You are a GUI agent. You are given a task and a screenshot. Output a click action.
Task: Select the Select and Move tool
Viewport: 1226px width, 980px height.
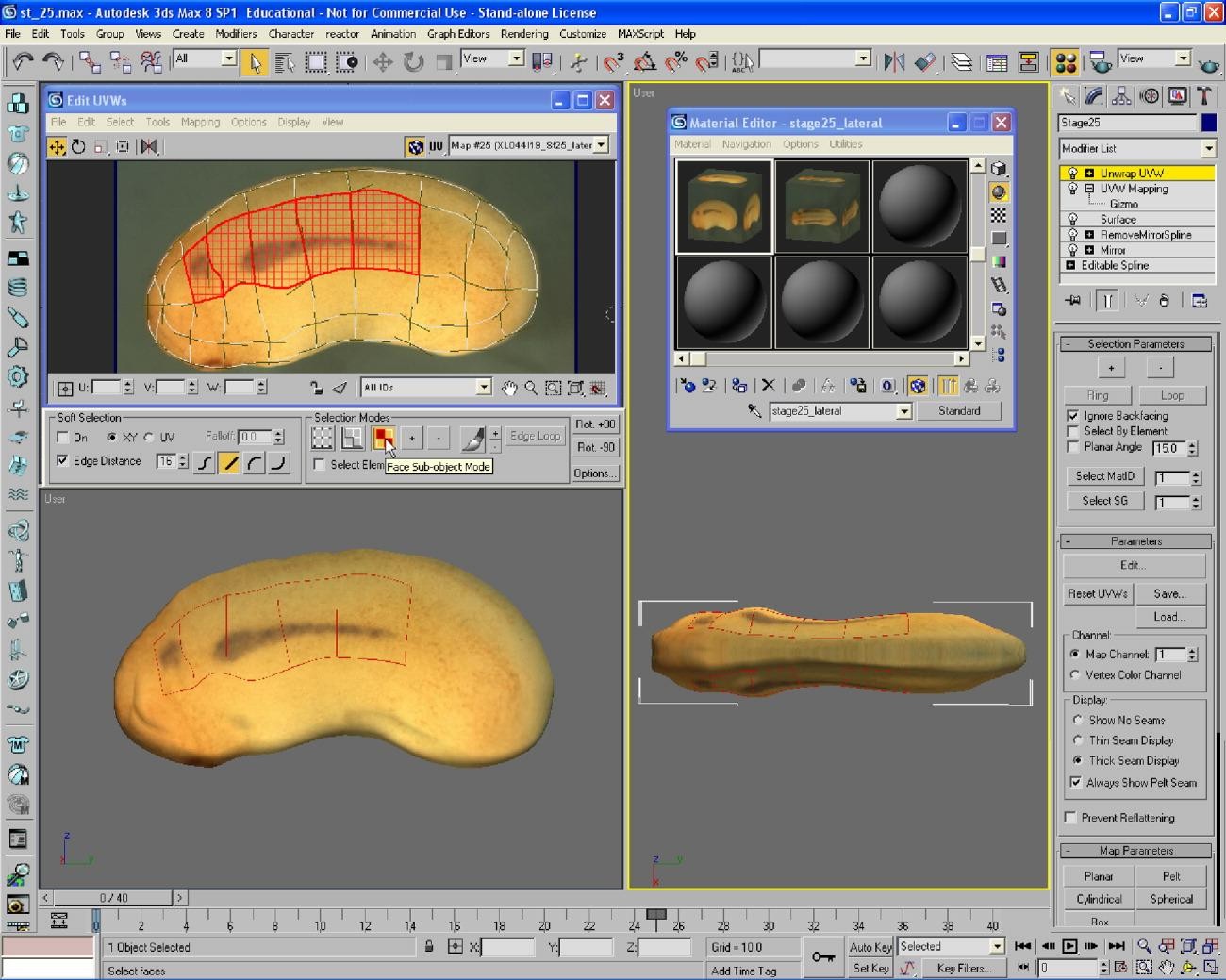coord(382,62)
